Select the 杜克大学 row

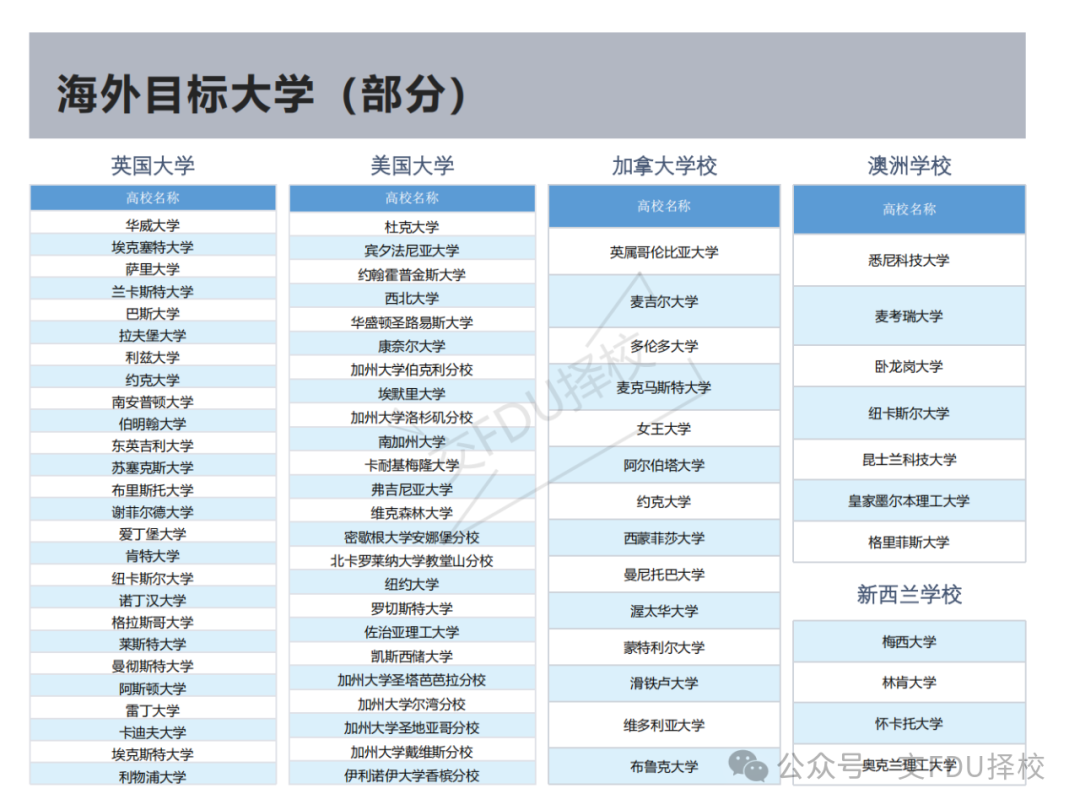click(x=412, y=226)
